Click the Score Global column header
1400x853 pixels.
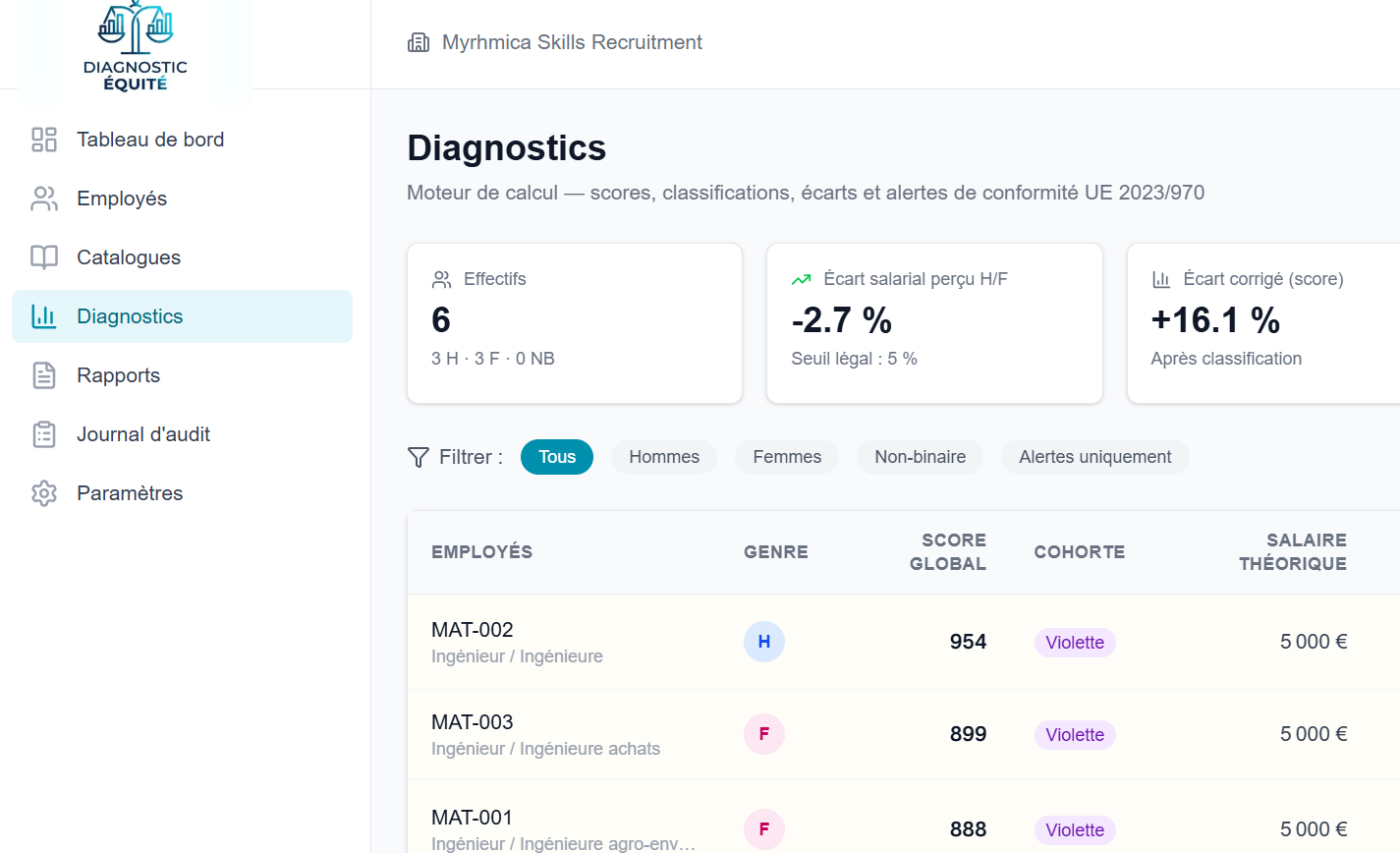[948, 552]
